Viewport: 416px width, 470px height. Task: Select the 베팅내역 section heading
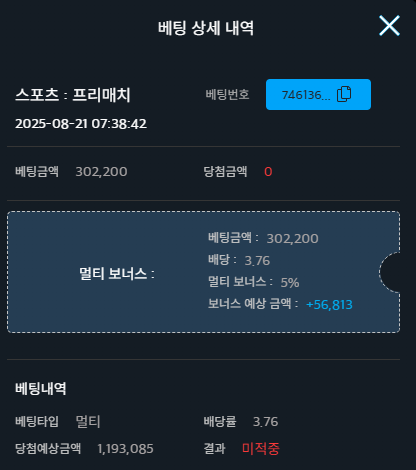point(41,389)
